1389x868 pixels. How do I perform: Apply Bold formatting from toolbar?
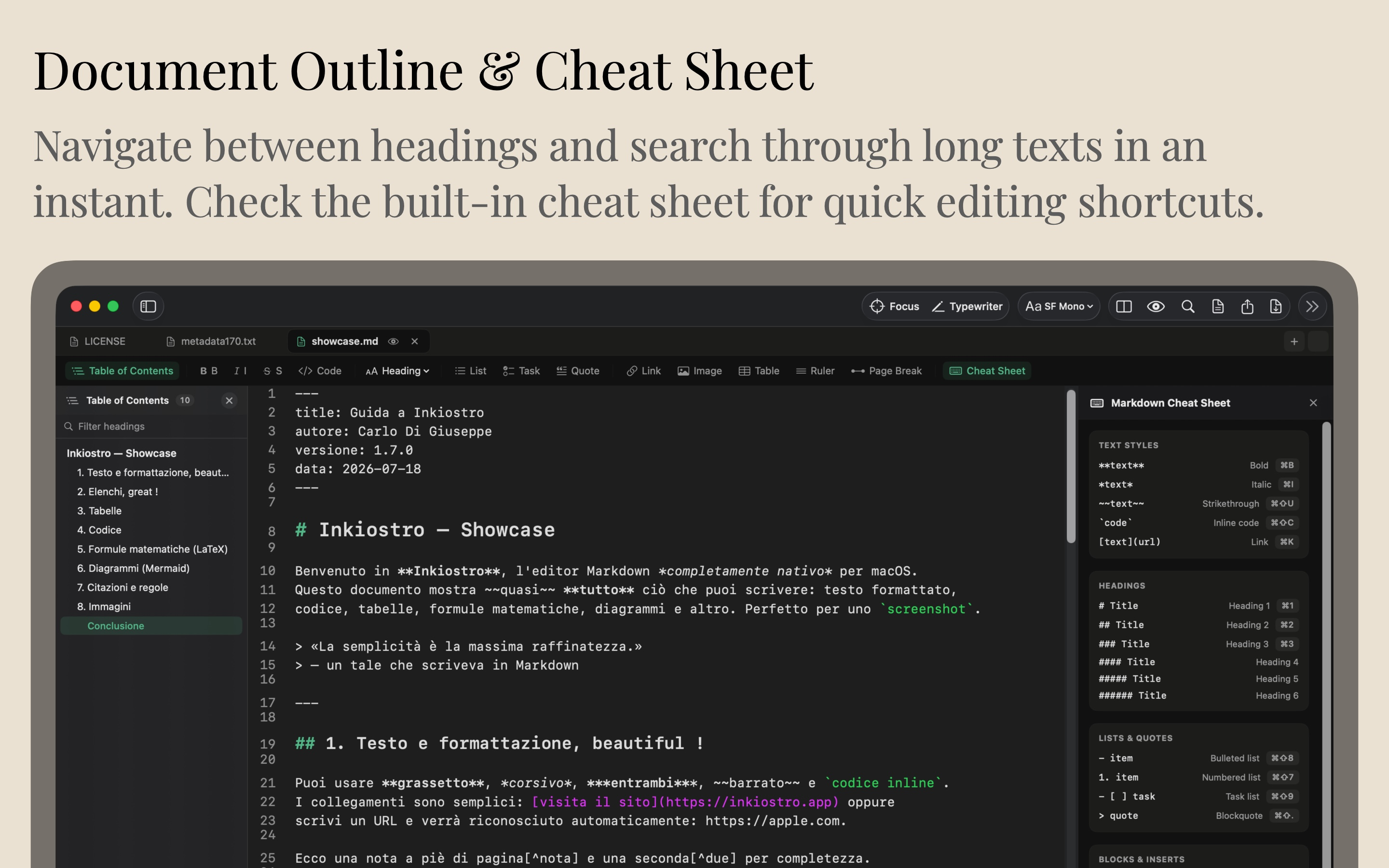coord(208,371)
